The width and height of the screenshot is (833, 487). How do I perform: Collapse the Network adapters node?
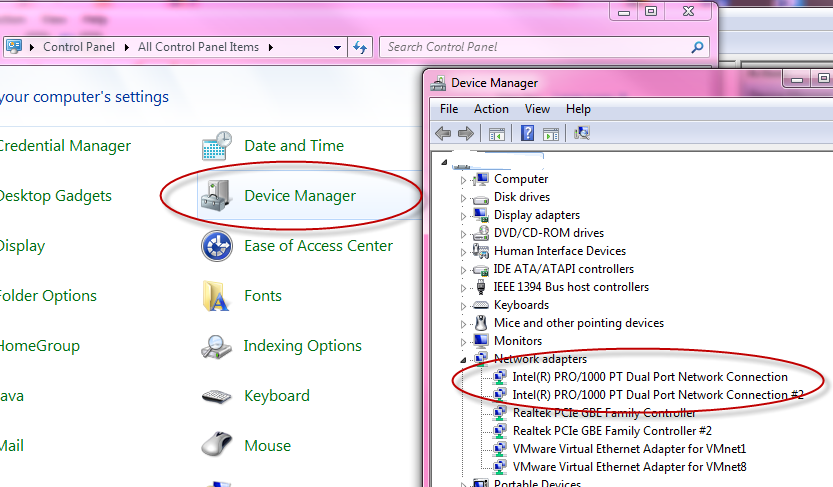pos(463,360)
